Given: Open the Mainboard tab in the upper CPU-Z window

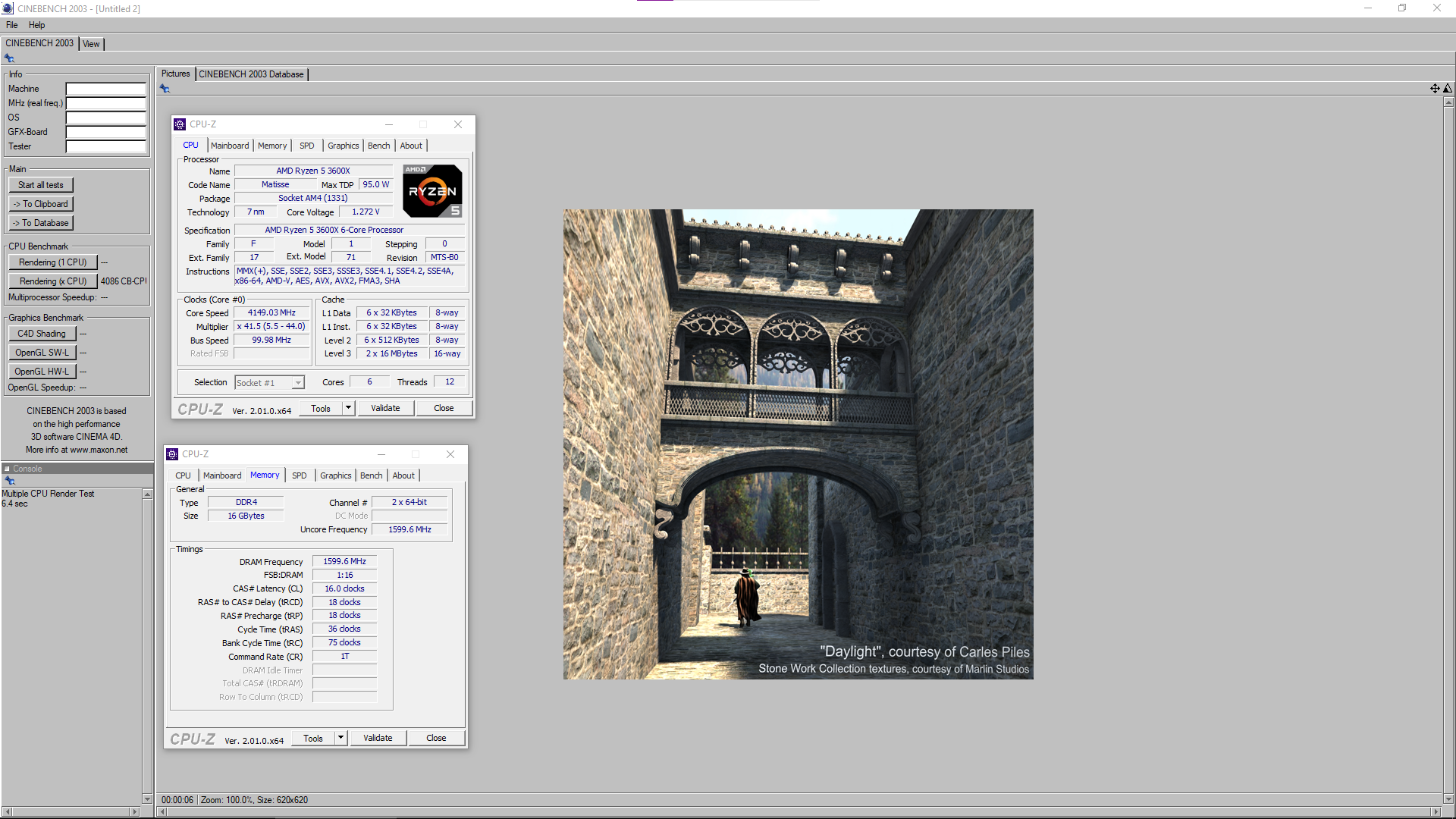Looking at the screenshot, I should 230,146.
